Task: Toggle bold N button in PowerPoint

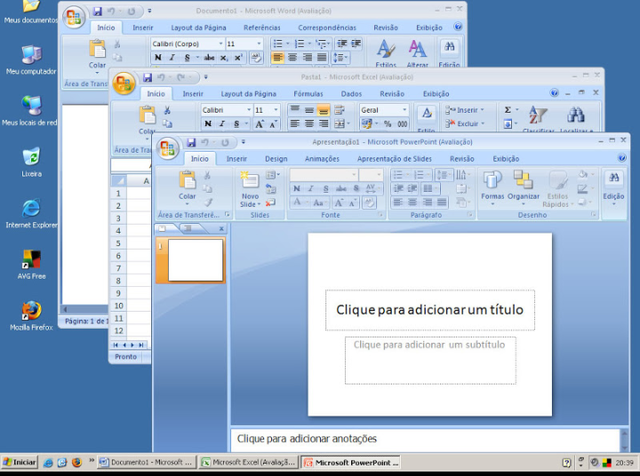Action: 297,189
